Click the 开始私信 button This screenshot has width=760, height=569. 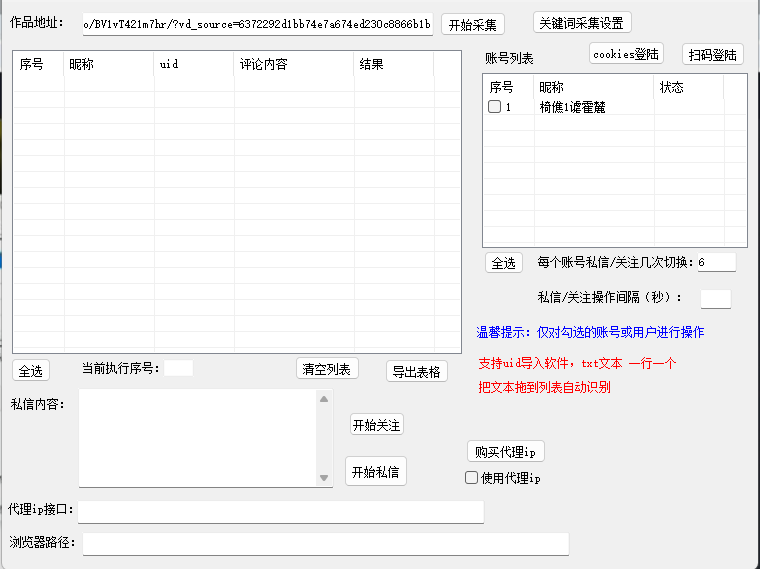pyautogui.click(x=376, y=472)
